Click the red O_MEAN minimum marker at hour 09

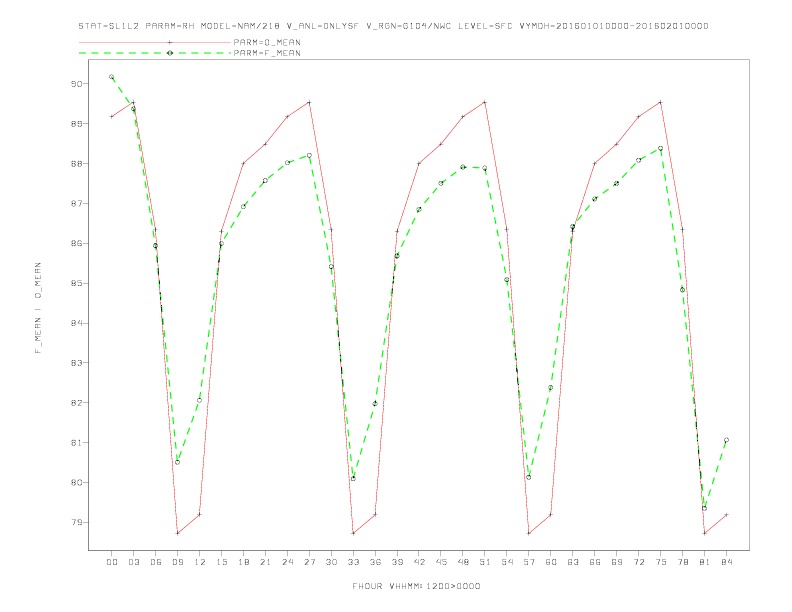tap(177, 533)
